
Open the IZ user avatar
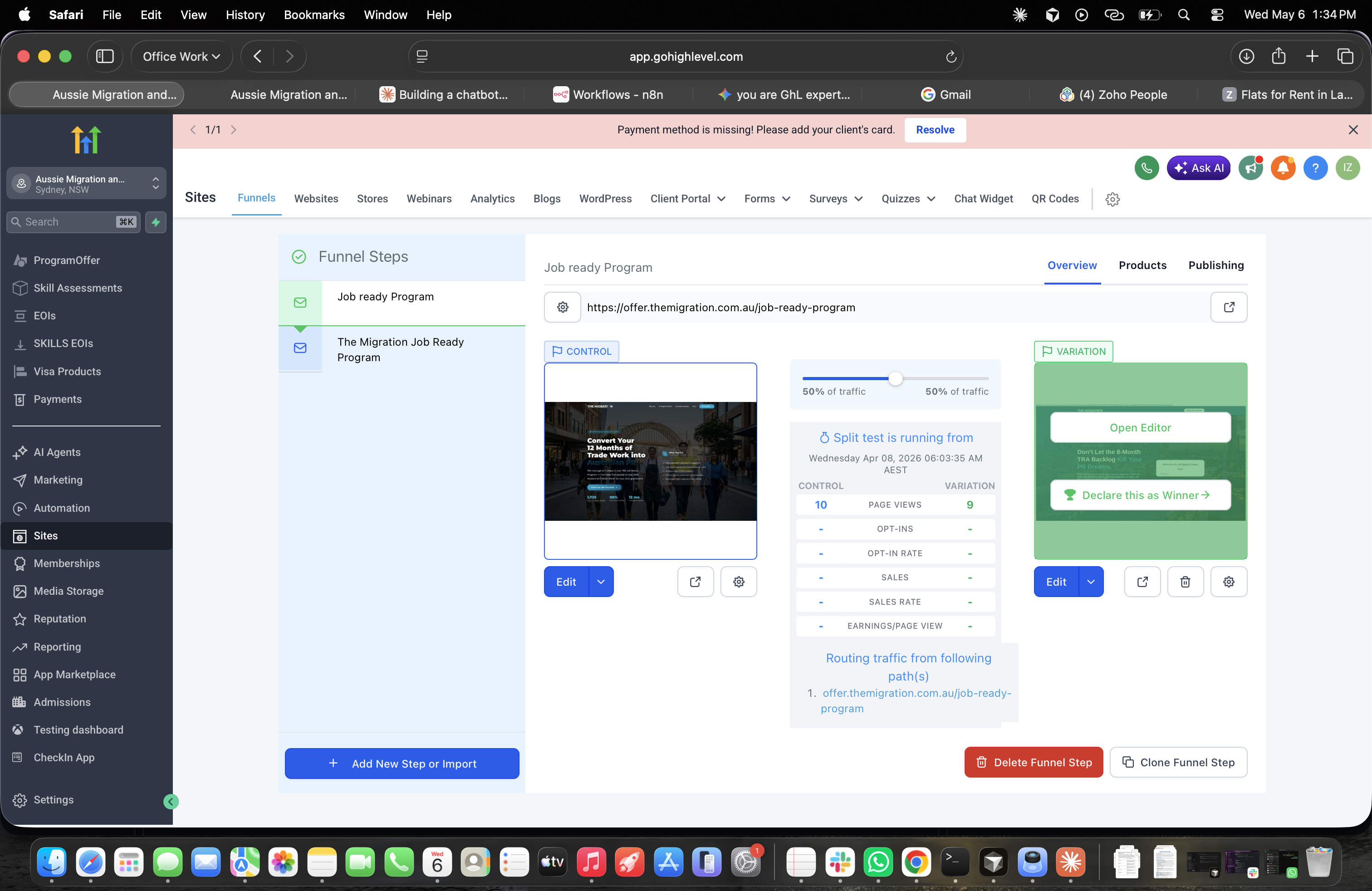(x=1347, y=168)
